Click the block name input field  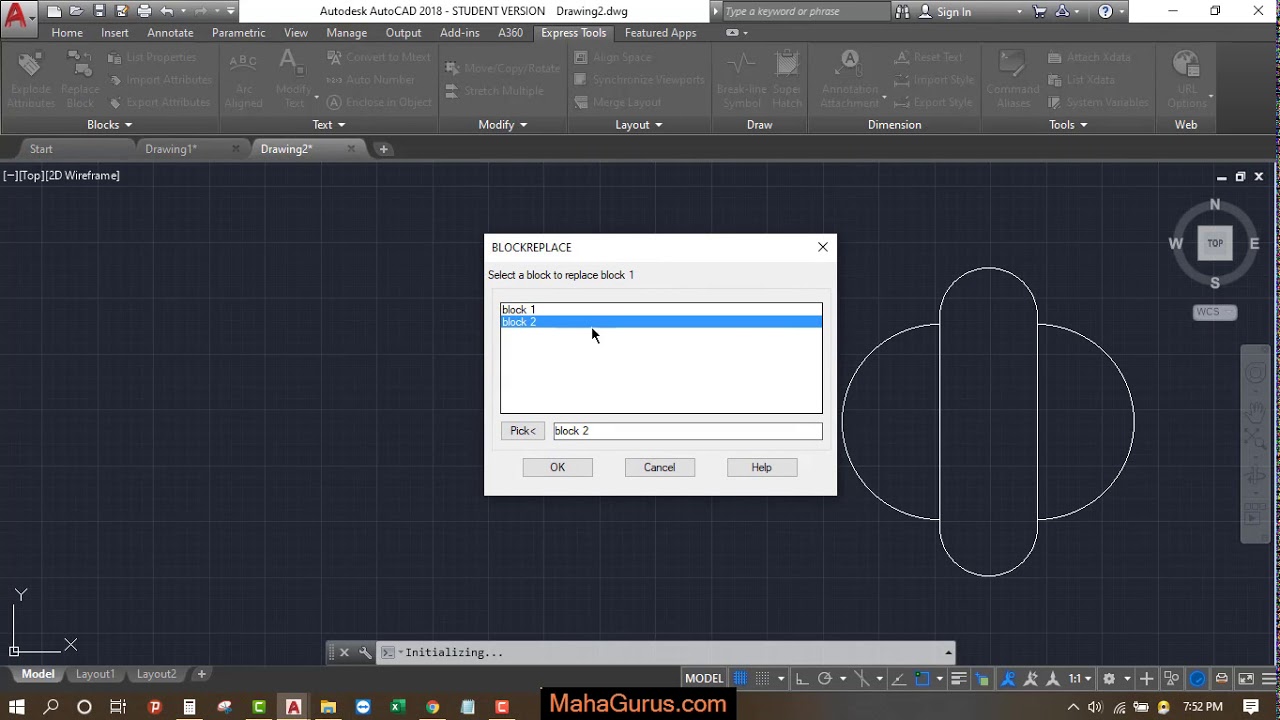688,431
